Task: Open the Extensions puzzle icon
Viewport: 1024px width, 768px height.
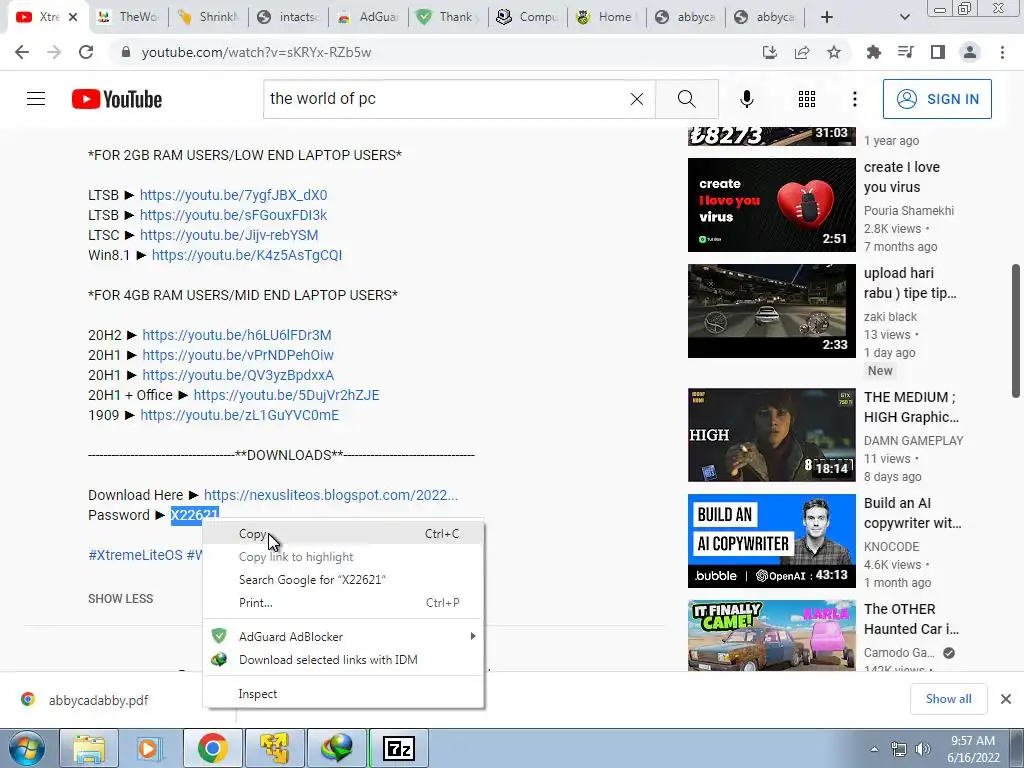Action: click(x=873, y=52)
